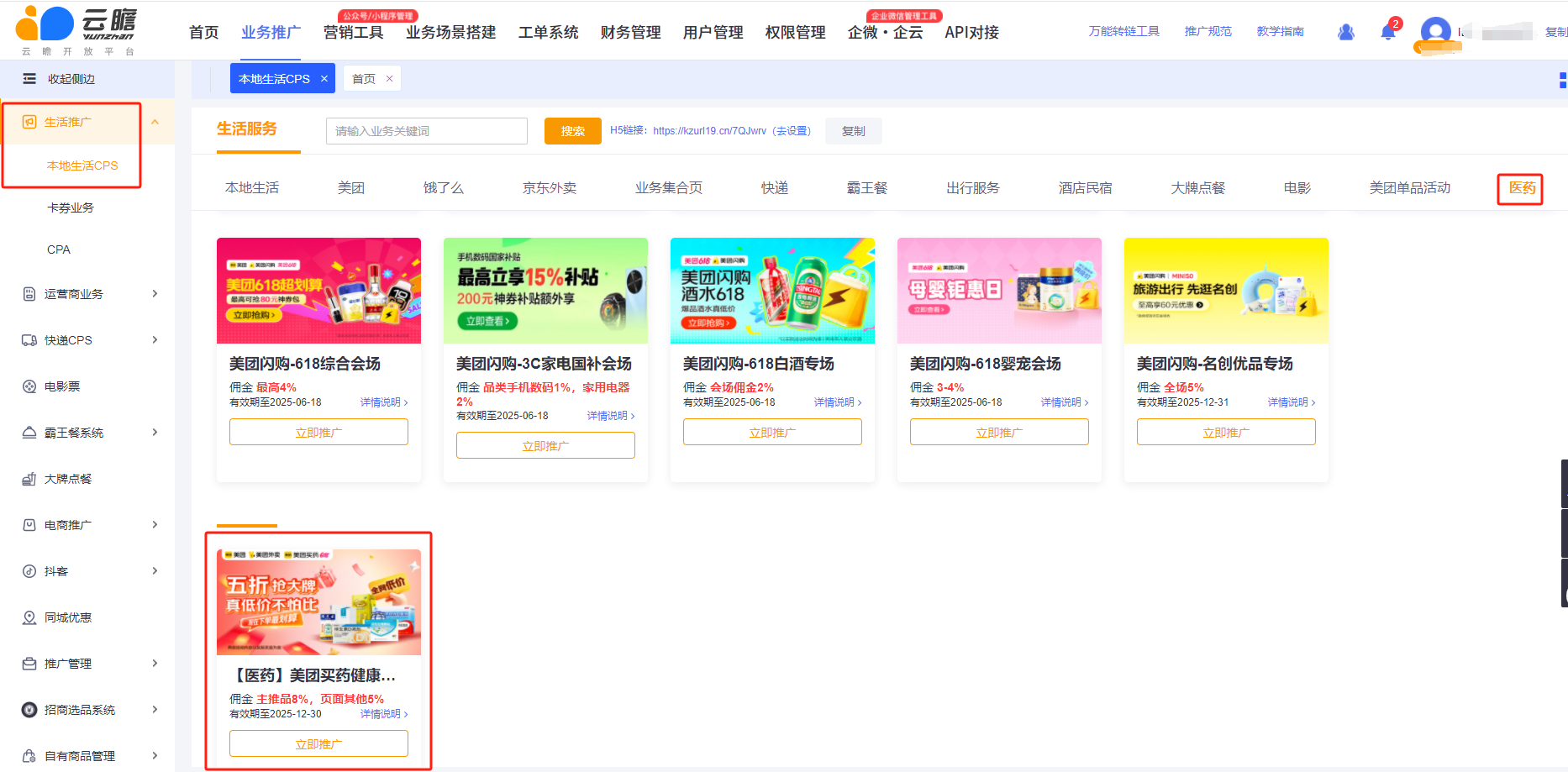Click the 自有商品管理 icon
The height and width of the screenshot is (772, 1568).
pos(29,756)
